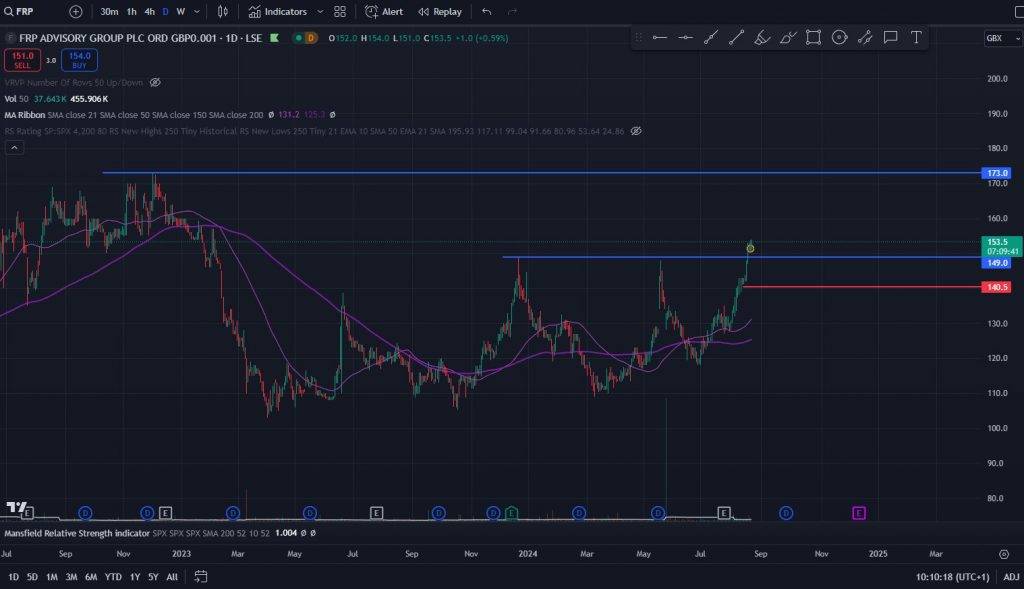Select the callout comment tool
Viewport: 1024px width, 589px height.
890,38
